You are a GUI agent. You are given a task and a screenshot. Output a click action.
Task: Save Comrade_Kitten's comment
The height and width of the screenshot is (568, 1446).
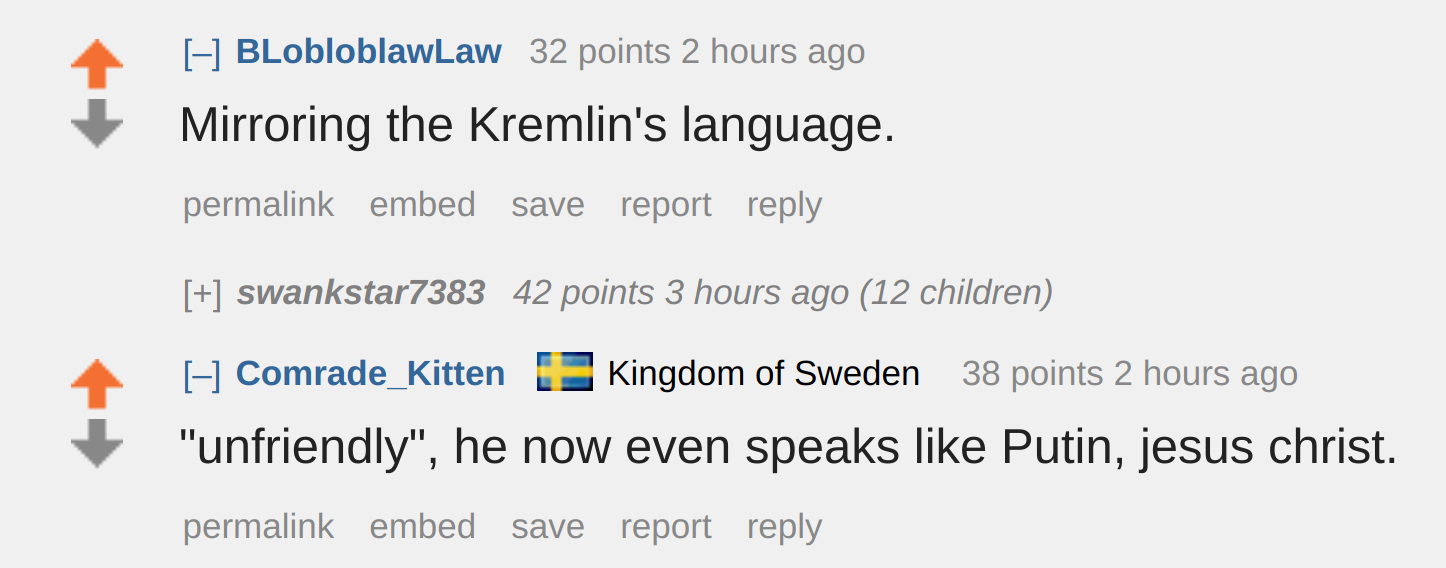click(548, 527)
